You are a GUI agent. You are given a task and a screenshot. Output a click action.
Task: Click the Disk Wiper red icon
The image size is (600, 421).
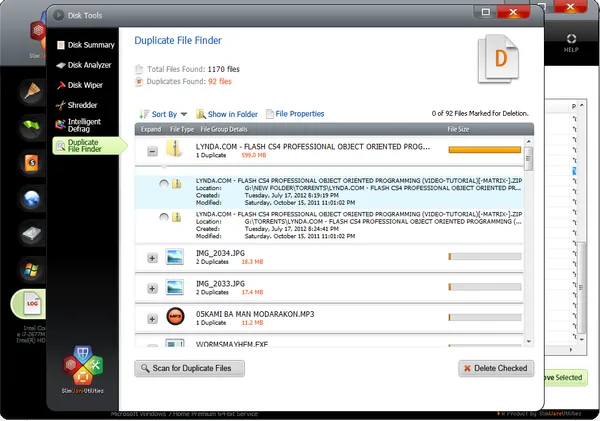(x=61, y=85)
